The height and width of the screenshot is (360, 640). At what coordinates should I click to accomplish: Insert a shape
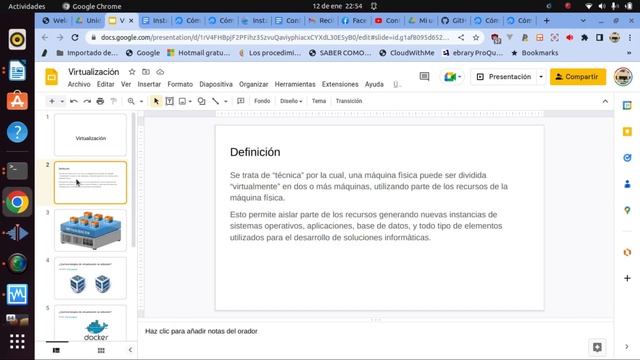tap(201, 101)
